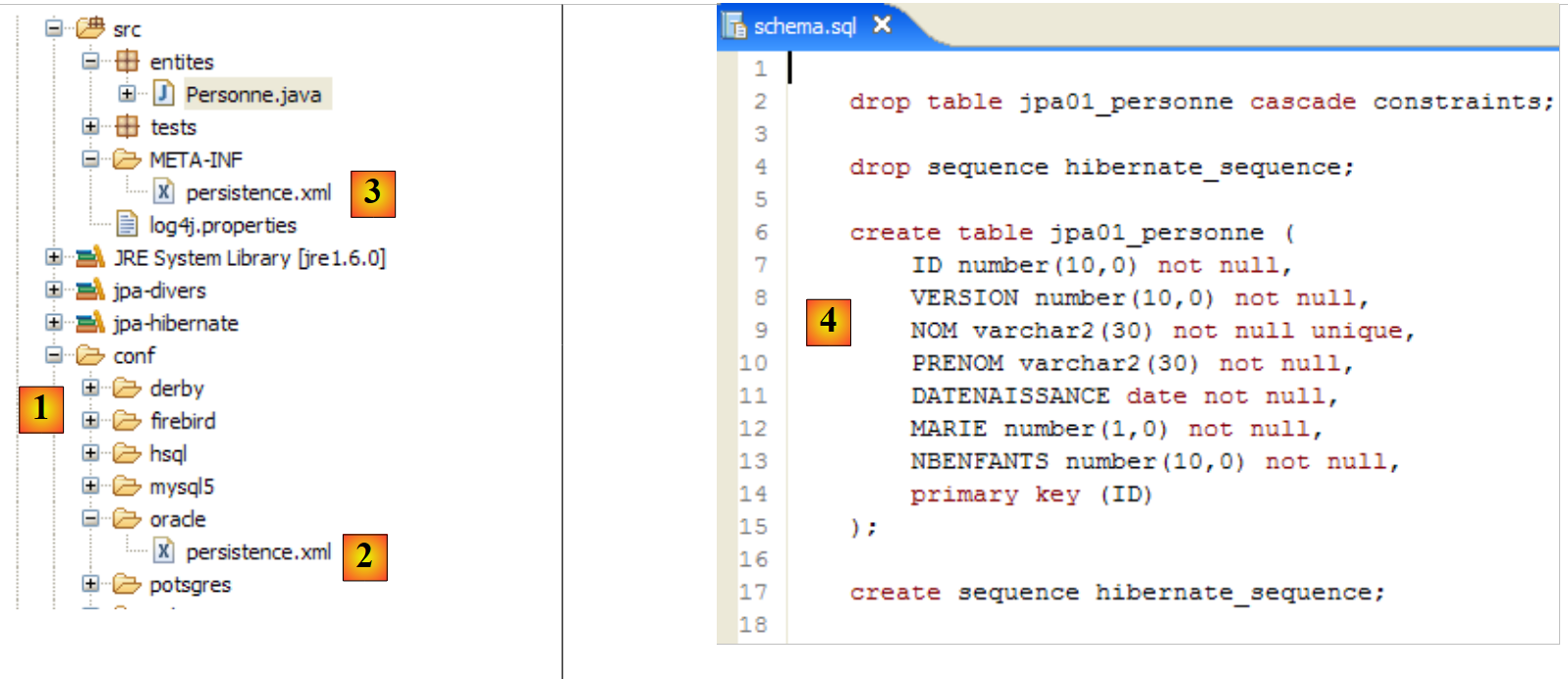Viewport: 1568px width, 679px height.
Task: Expand the jpa-divers library node
Action: click(54, 290)
